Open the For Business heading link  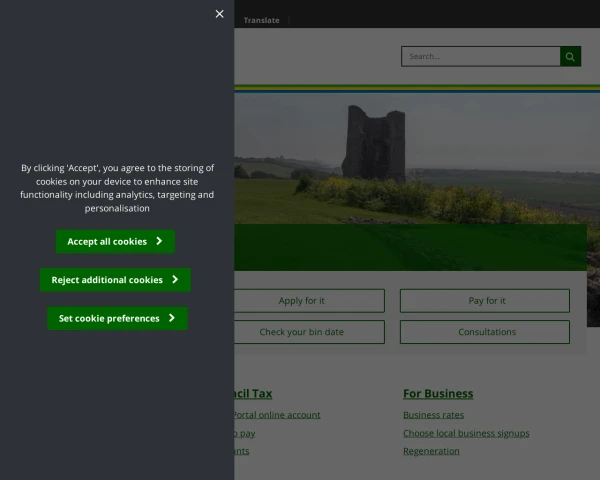438,394
